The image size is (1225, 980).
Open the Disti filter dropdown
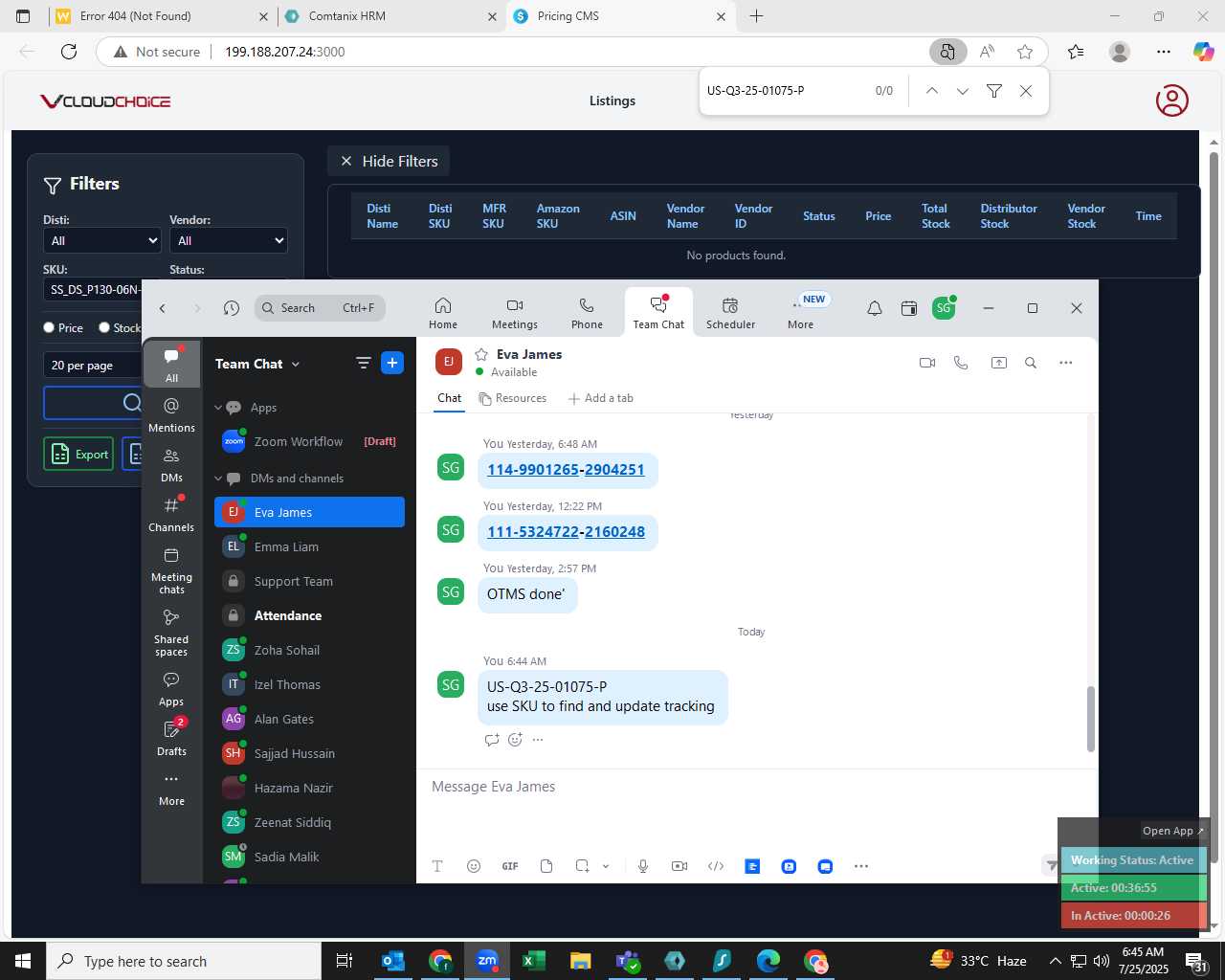[x=102, y=240]
